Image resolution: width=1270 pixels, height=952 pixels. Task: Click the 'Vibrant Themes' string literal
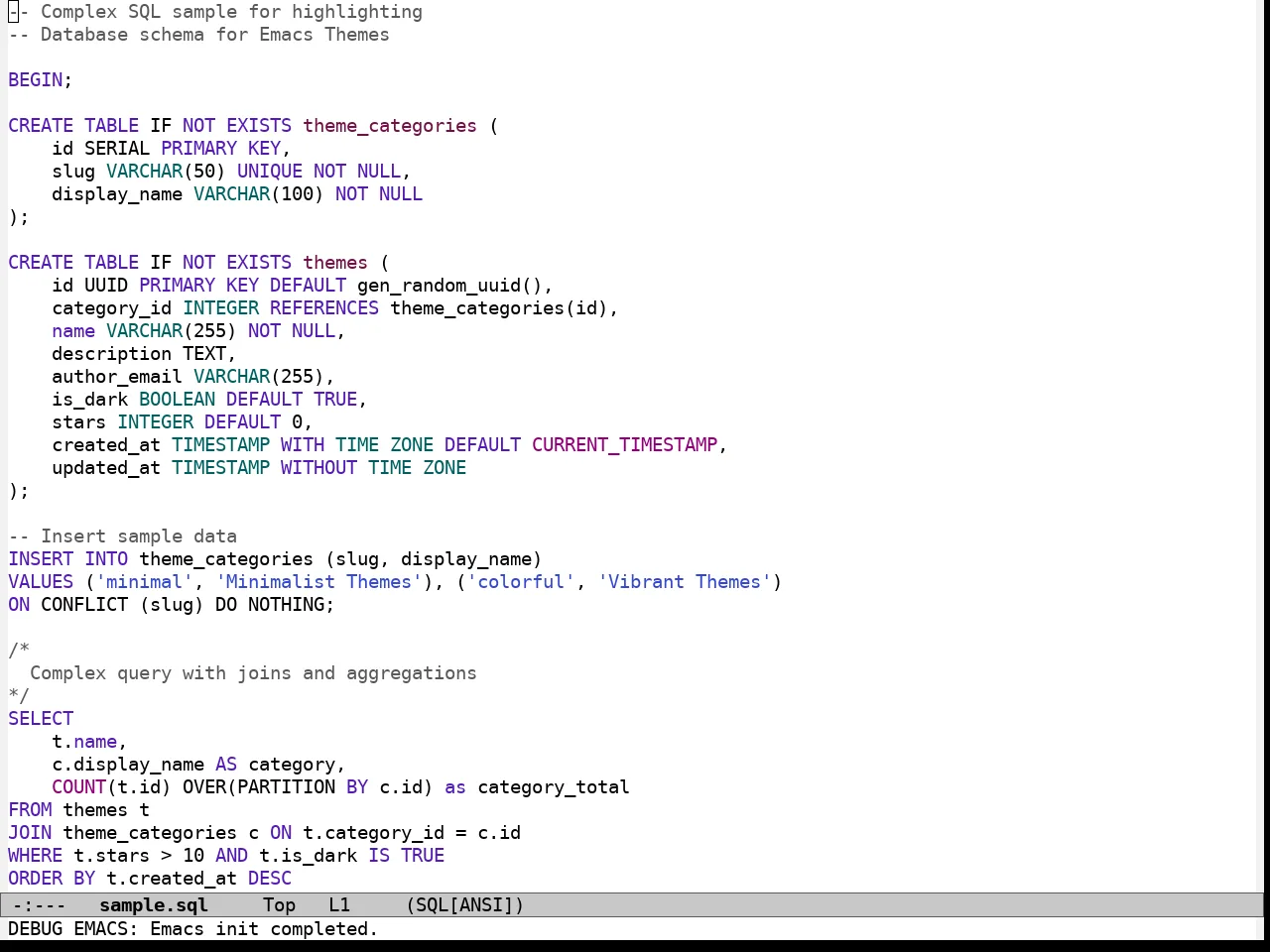(x=685, y=582)
